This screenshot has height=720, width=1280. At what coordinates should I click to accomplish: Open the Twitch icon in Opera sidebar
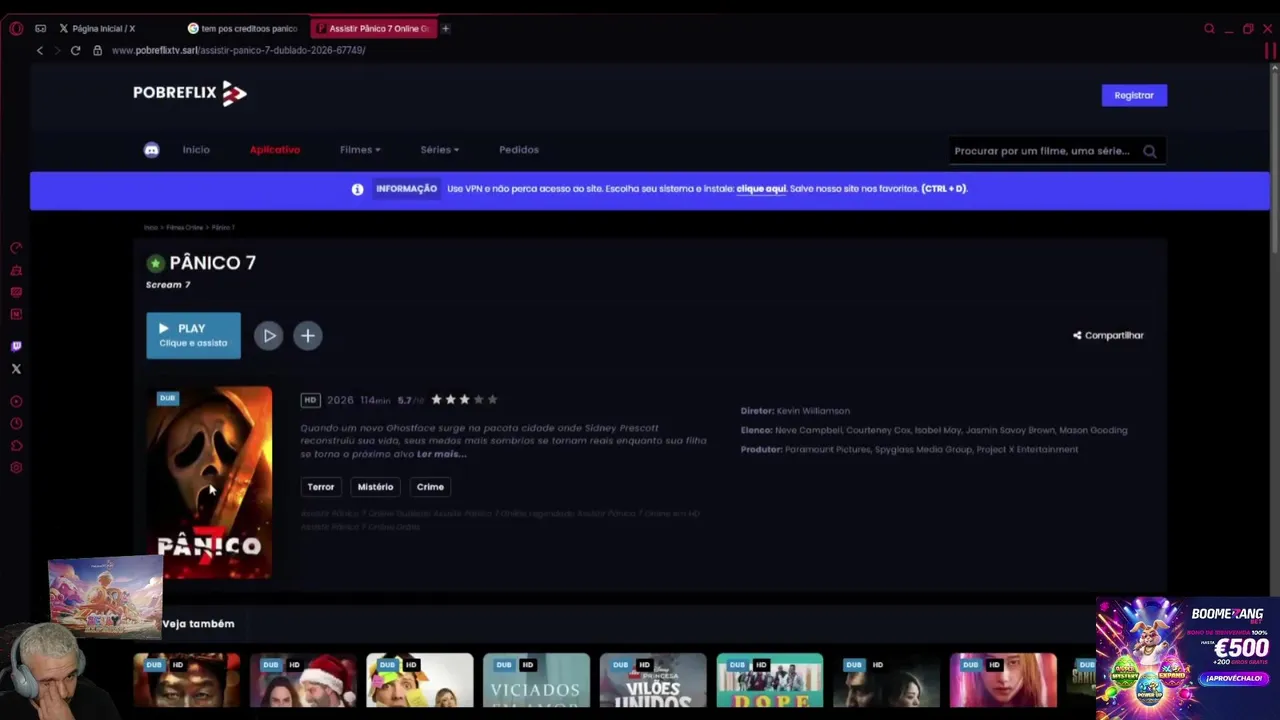pos(16,346)
